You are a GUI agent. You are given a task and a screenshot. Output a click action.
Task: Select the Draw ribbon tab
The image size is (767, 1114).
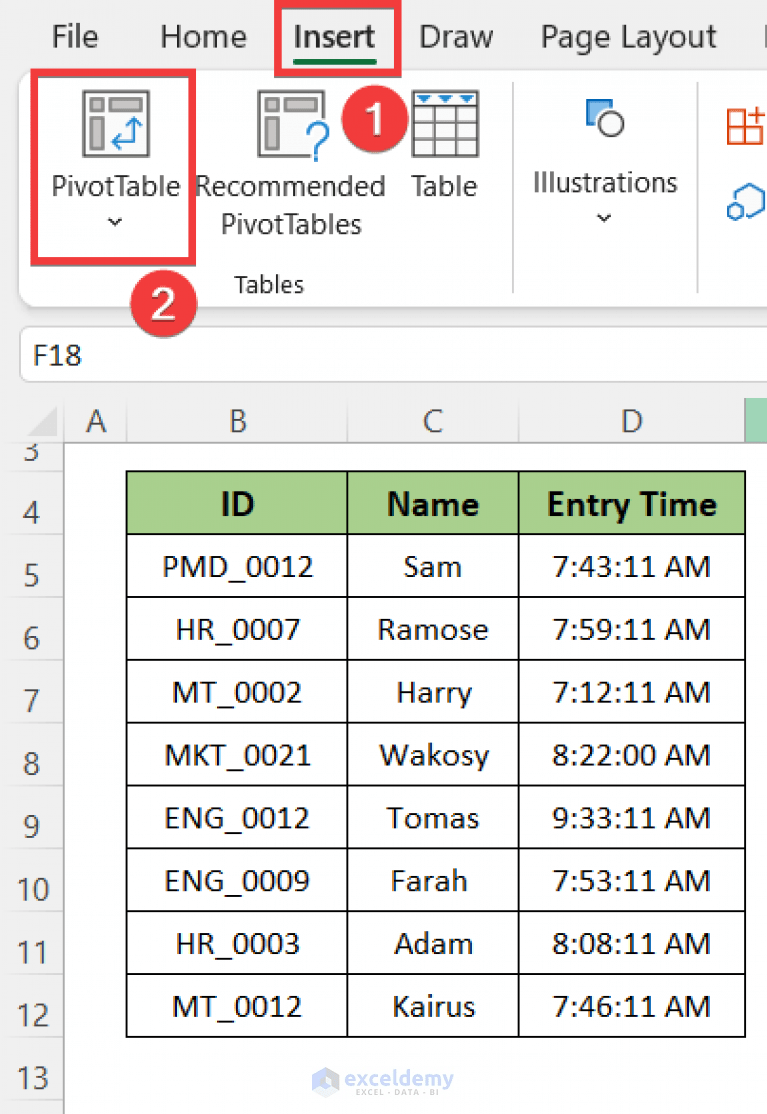coord(455,37)
